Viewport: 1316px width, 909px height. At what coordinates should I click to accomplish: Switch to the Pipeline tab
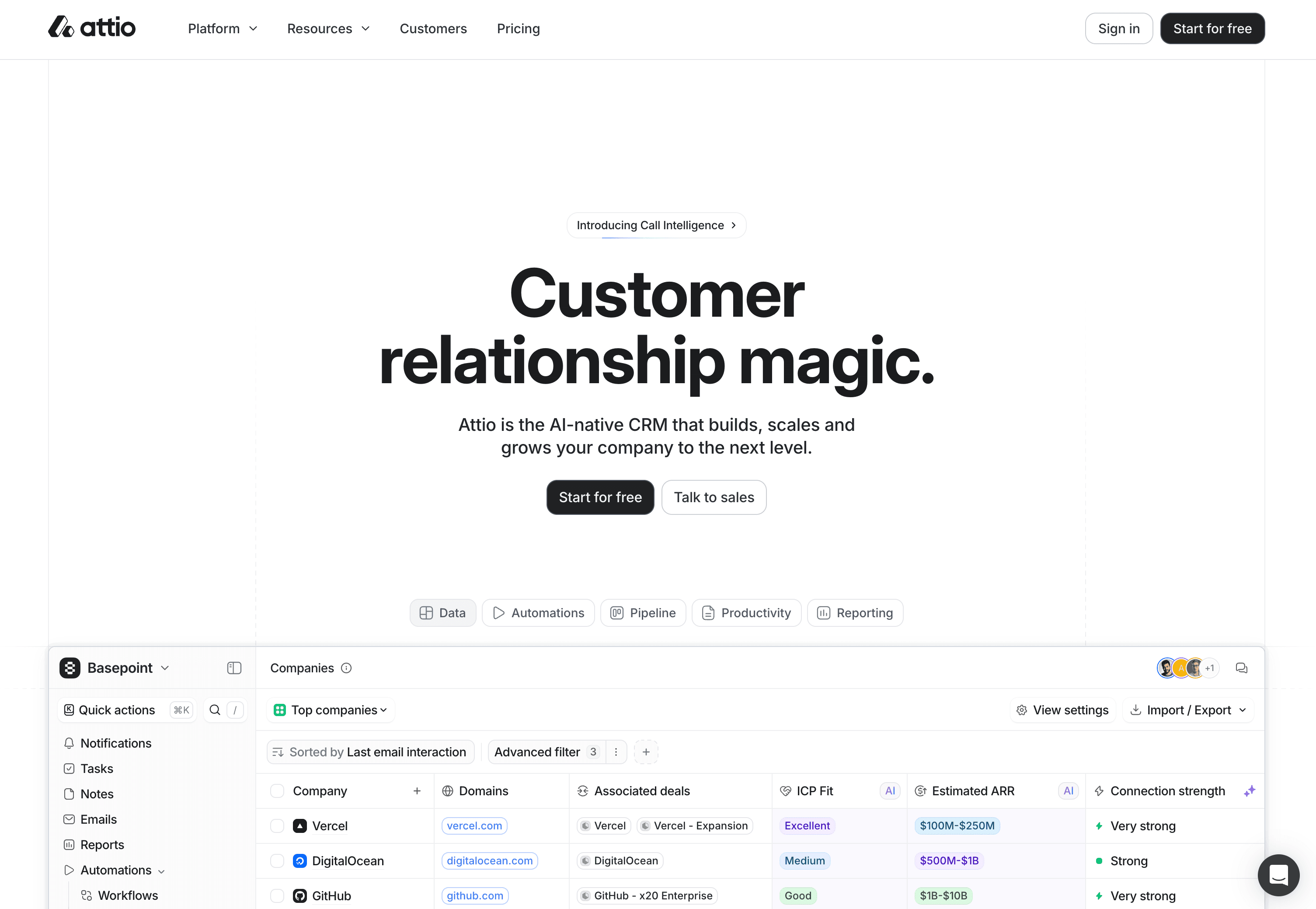643,613
